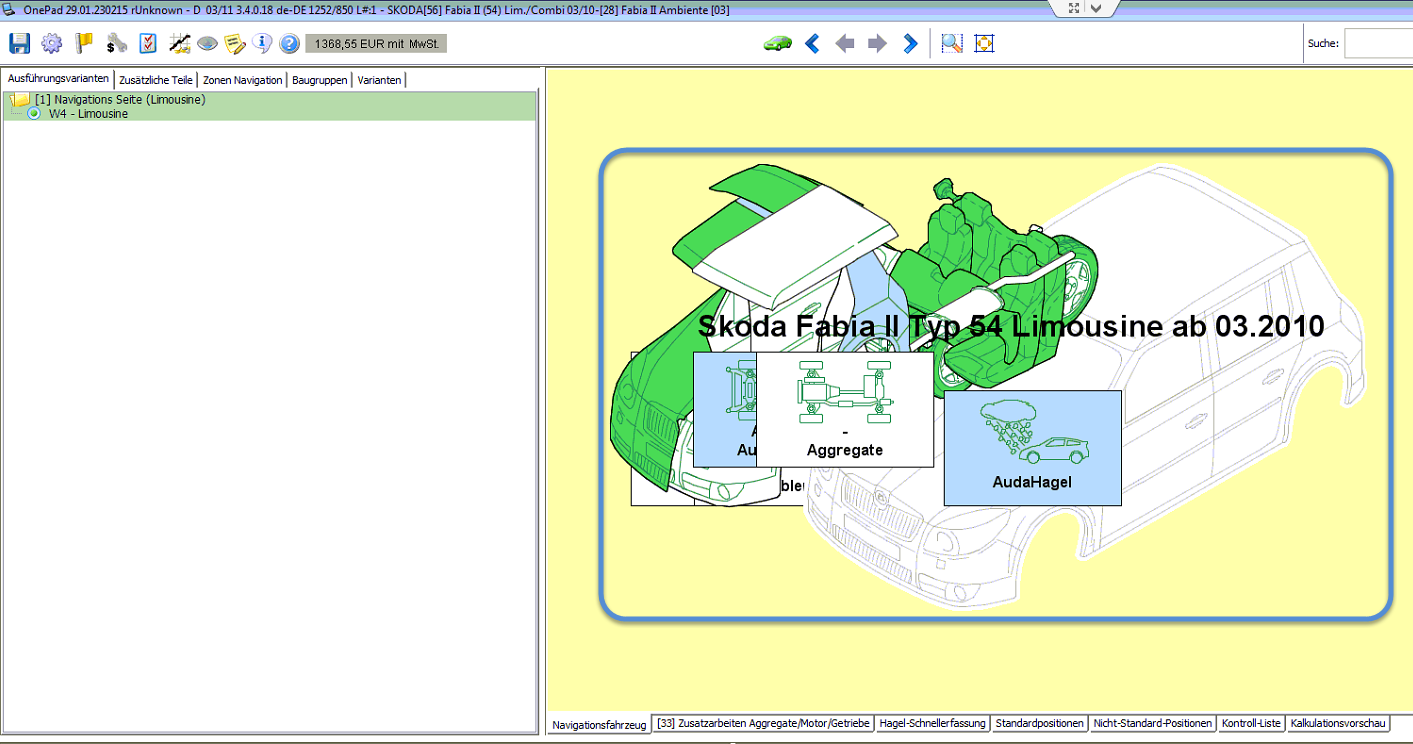This screenshot has height=744, width=1413.
Task: Open the Varianten tab
Action: coord(380,80)
